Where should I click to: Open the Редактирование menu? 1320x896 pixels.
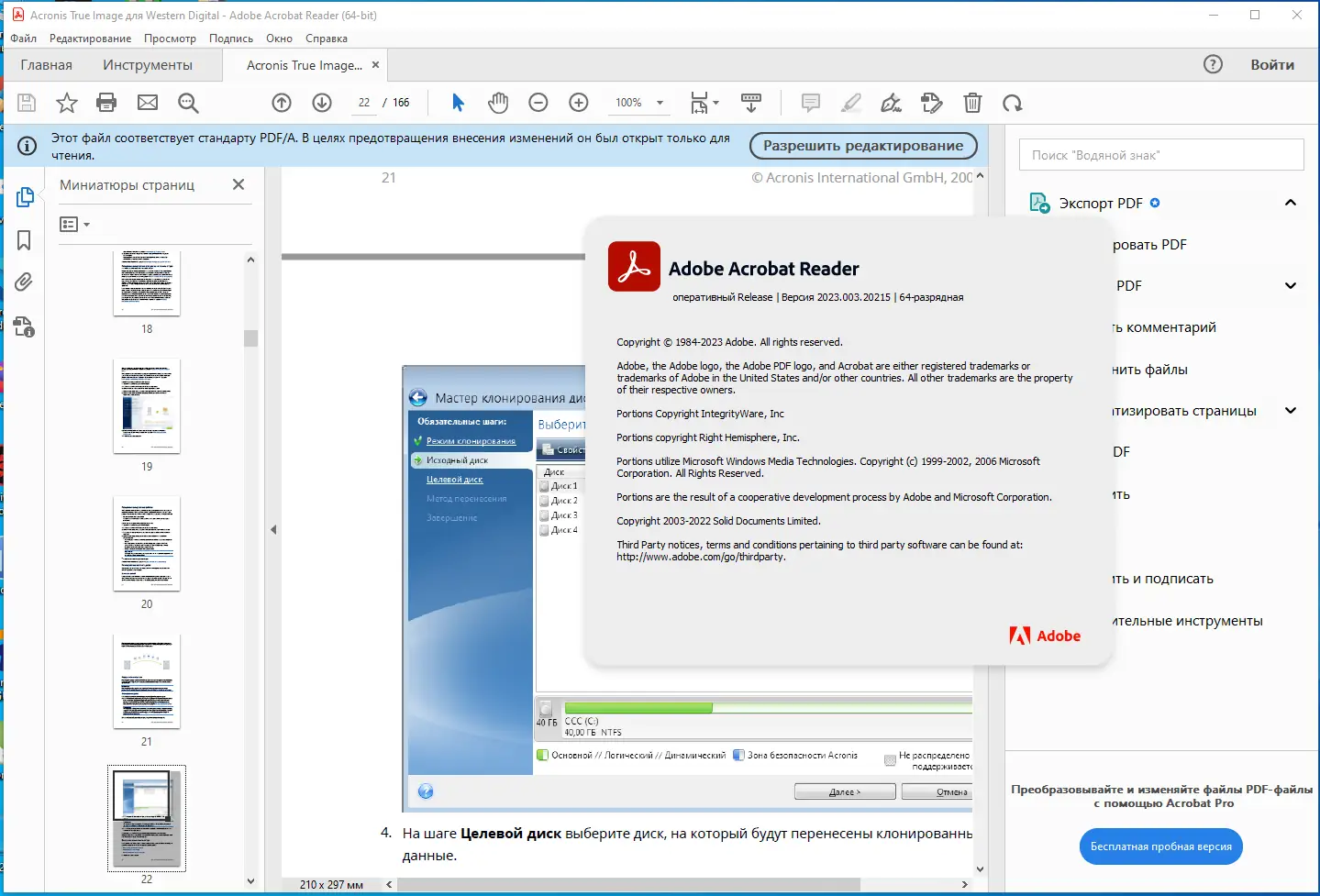(x=90, y=39)
